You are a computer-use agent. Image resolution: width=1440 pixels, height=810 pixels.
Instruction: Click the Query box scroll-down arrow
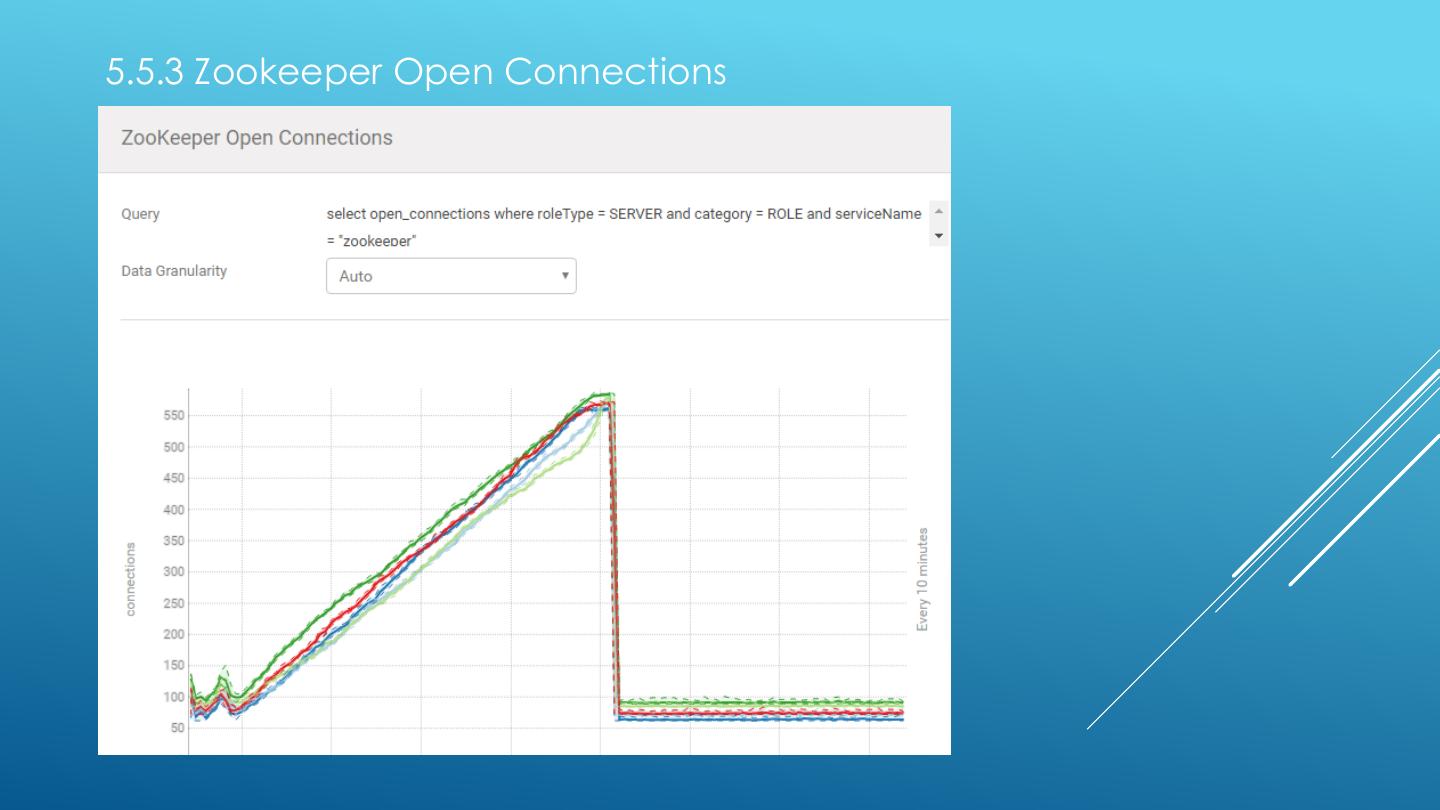point(938,236)
